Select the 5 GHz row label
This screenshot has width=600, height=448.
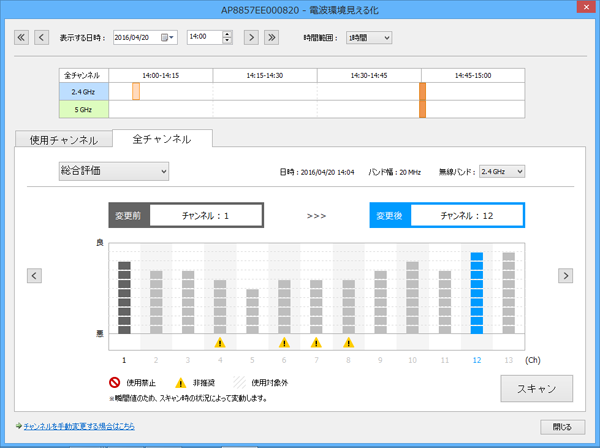(x=84, y=109)
